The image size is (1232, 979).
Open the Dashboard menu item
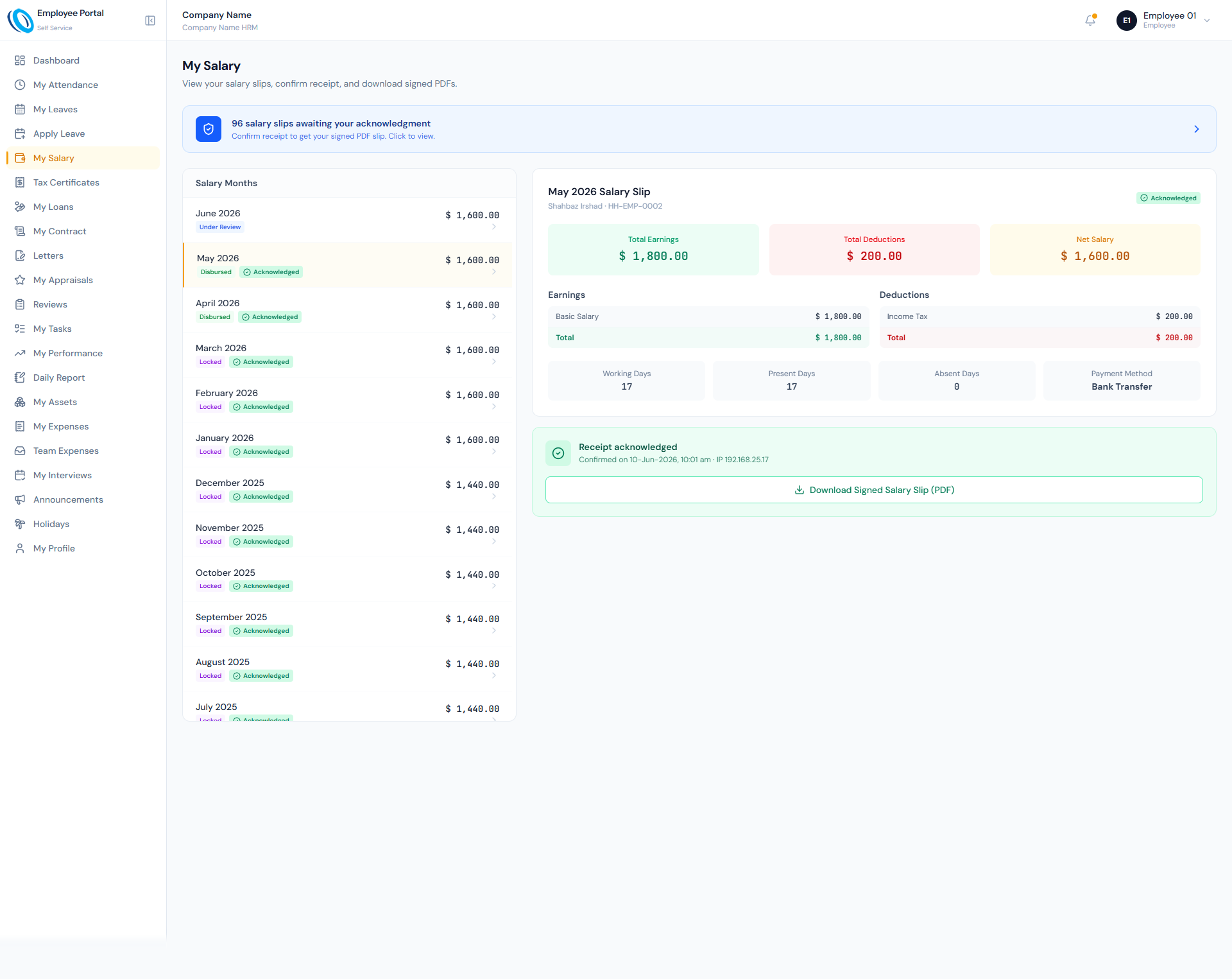coord(83,60)
